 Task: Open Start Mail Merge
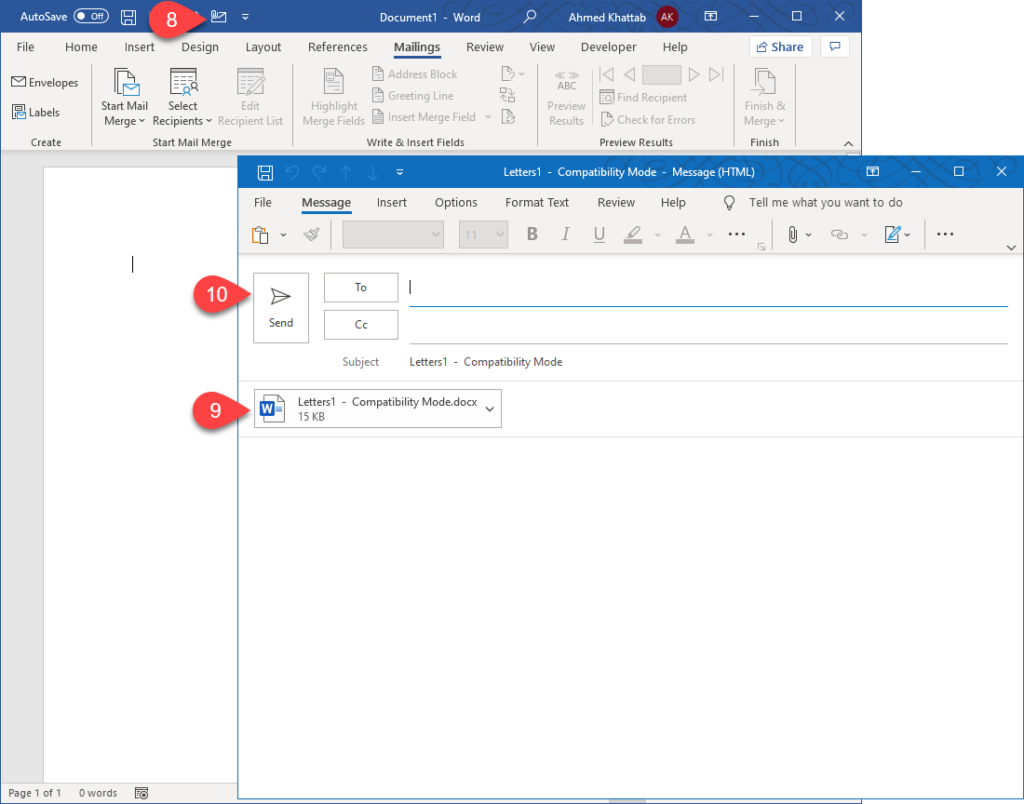pos(124,96)
